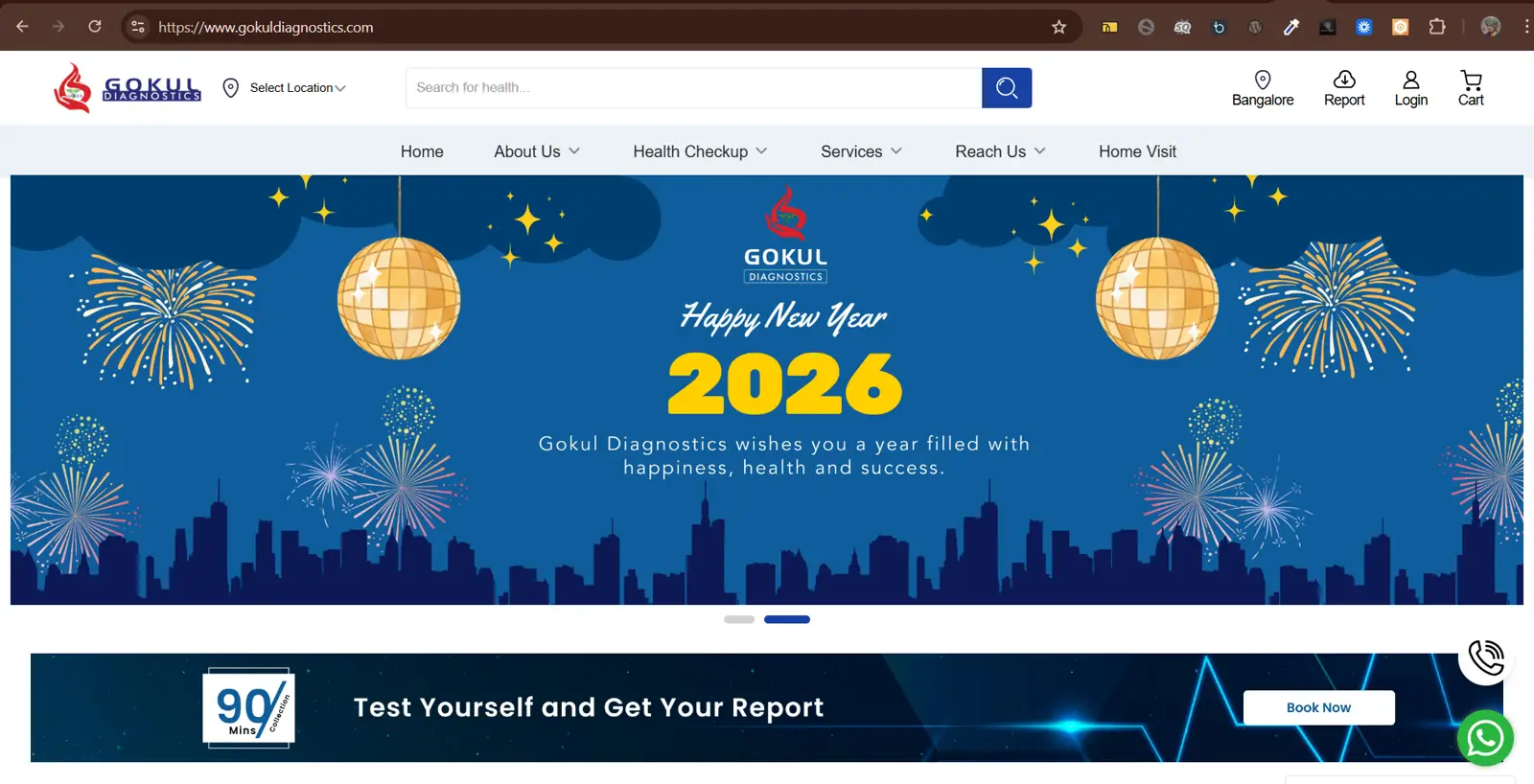The width and height of the screenshot is (1534, 784).
Task: Switch to the first carousel slide indicator
Action: pyautogui.click(x=739, y=619)
